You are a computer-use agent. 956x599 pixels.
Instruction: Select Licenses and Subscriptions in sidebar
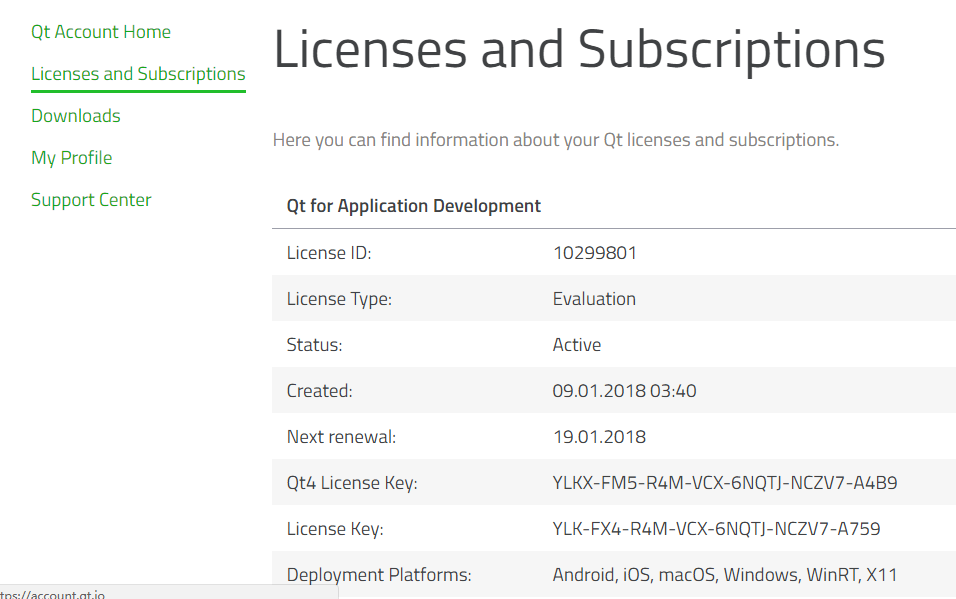tap(138, 74)
